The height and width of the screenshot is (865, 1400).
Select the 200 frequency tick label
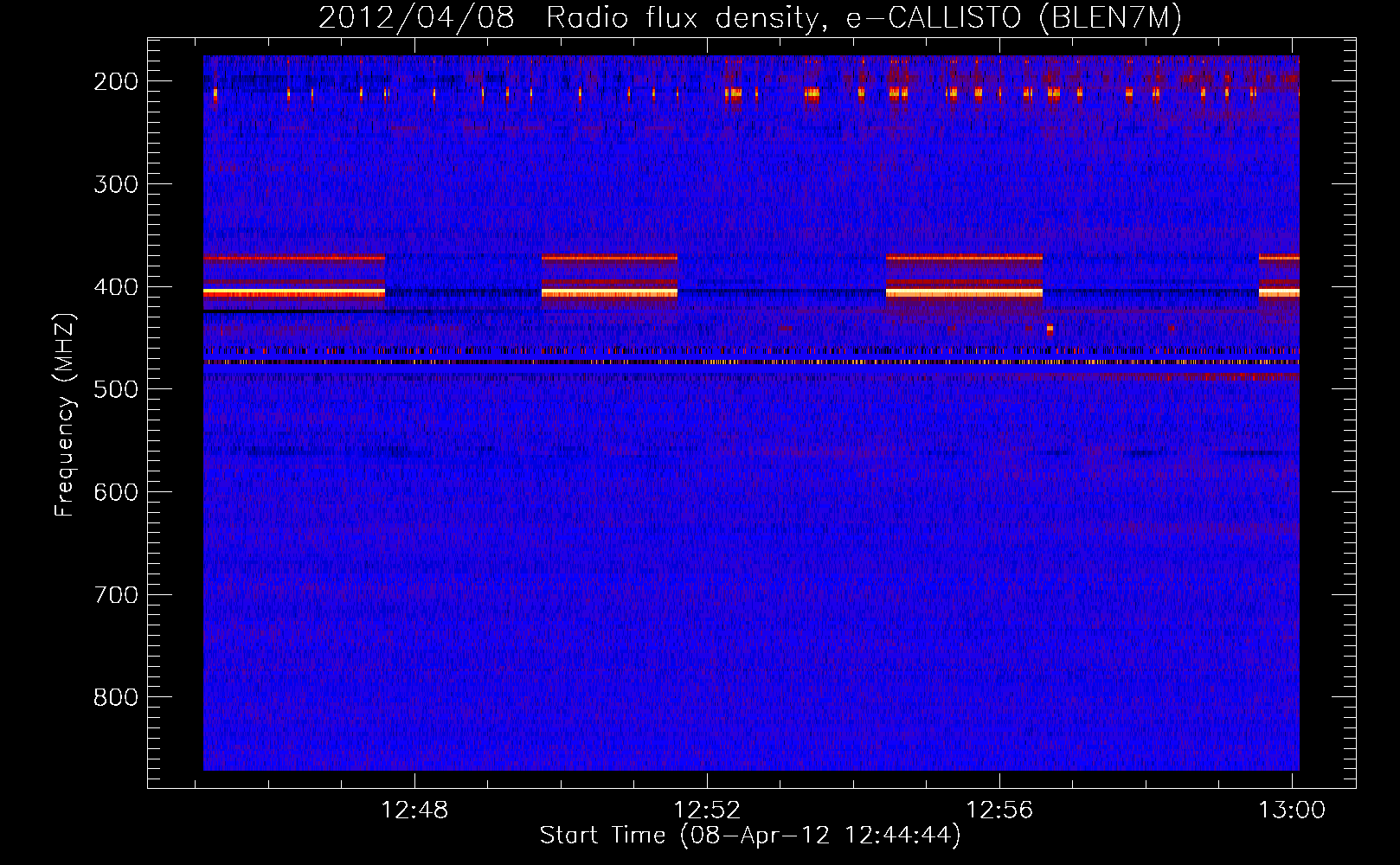click(x=116, y=81)
